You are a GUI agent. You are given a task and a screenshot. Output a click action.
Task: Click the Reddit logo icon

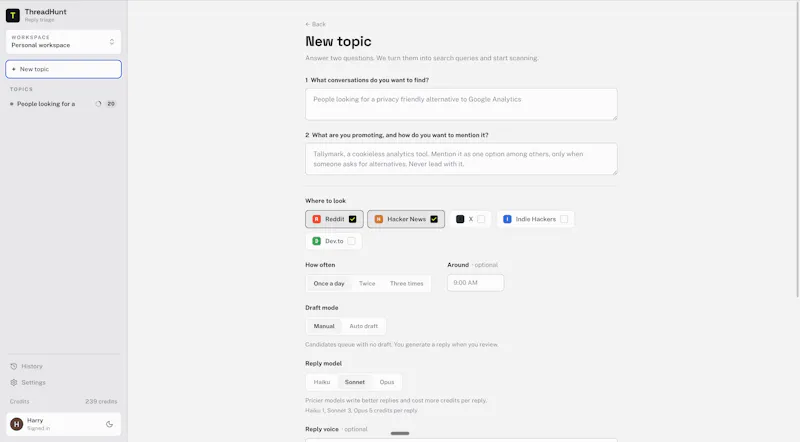point(316,219)
